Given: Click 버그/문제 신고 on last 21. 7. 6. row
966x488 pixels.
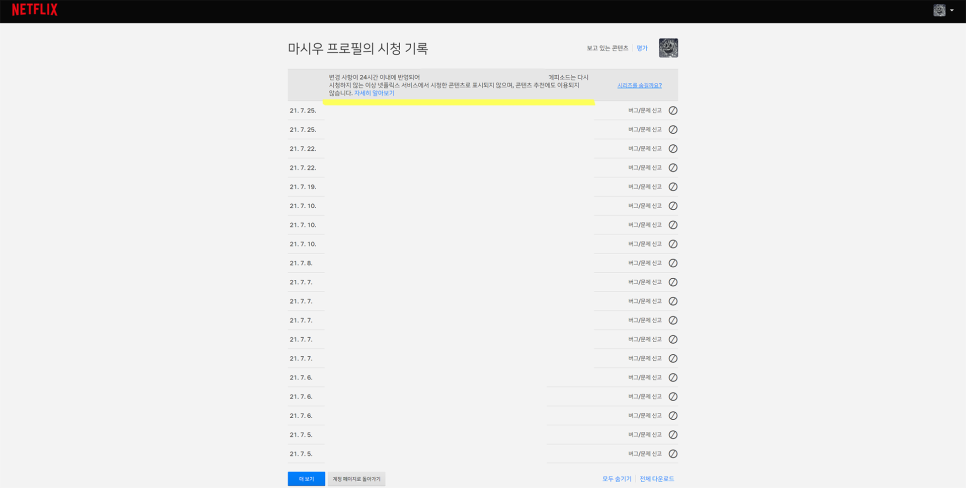Looking at the screenshot, I should click(645, 416).
